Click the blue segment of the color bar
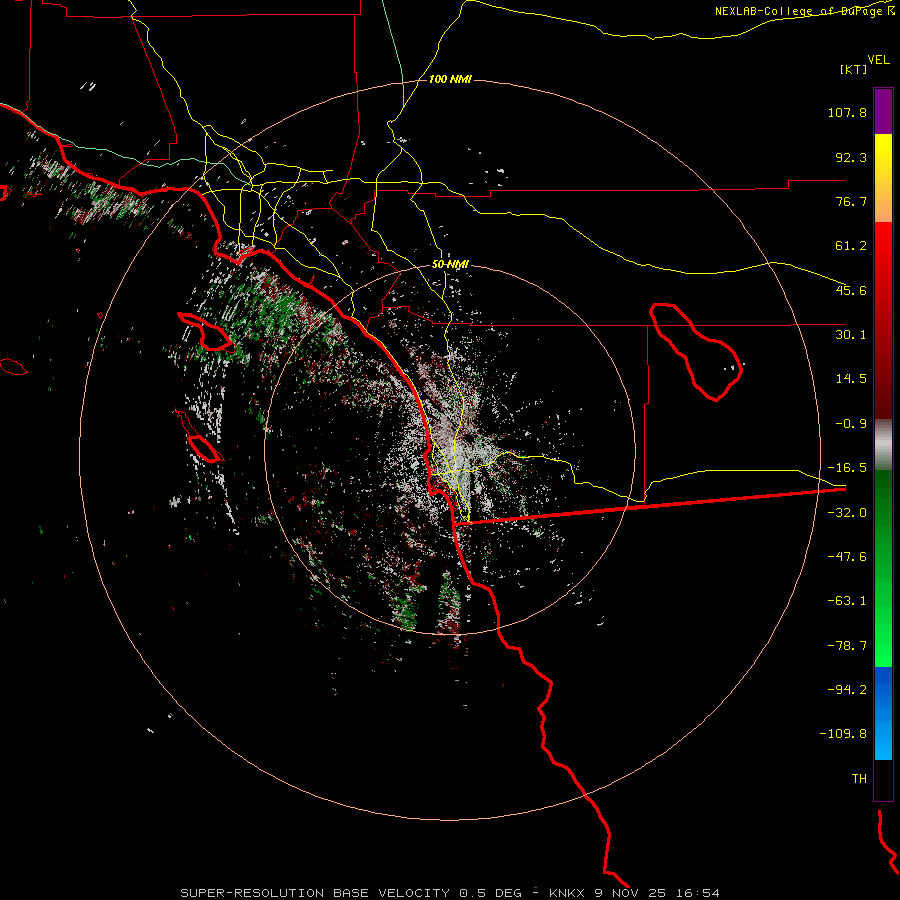The image size is (900, 900). point(883,713)
